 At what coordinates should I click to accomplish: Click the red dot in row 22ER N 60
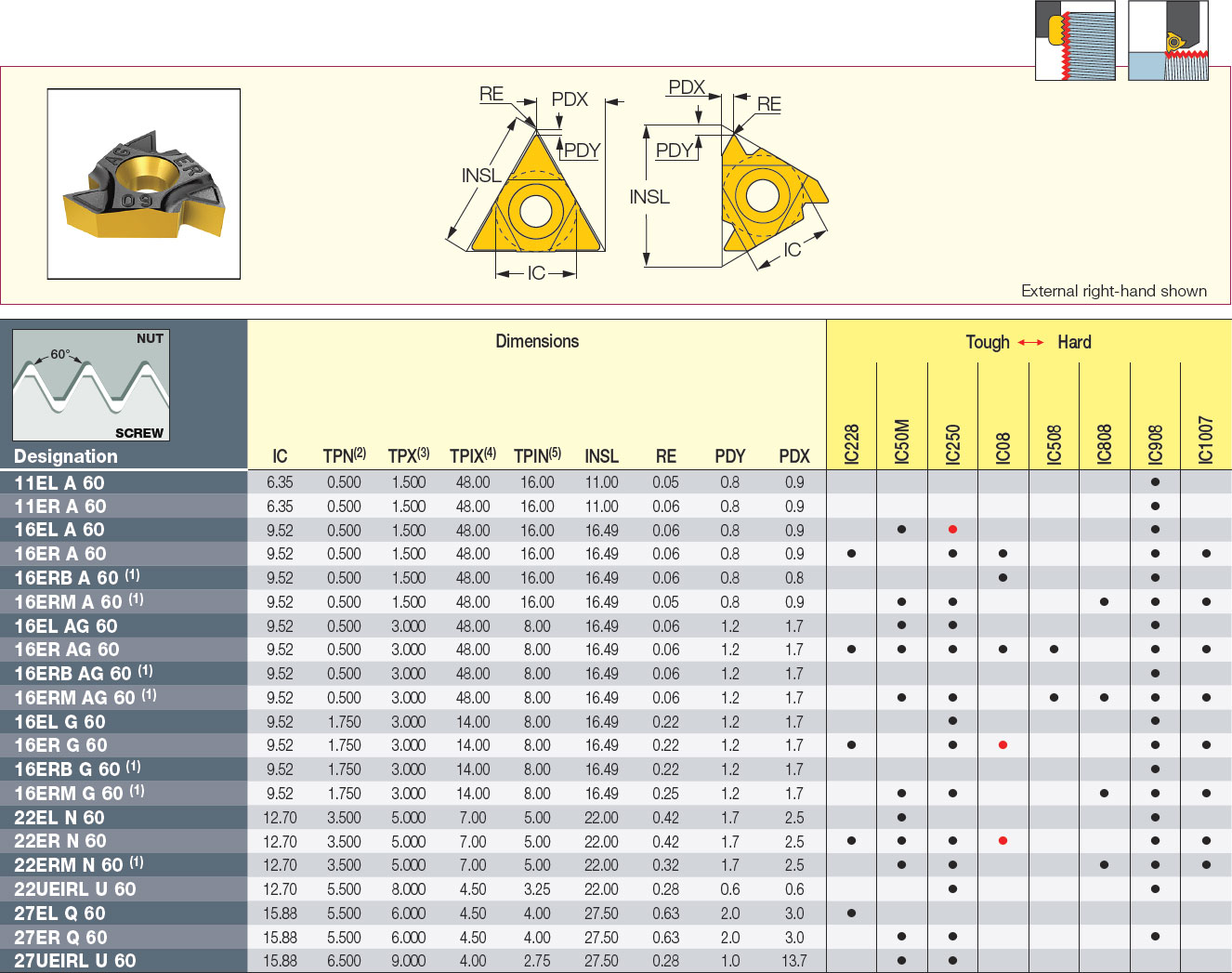tap(1003, 841)
